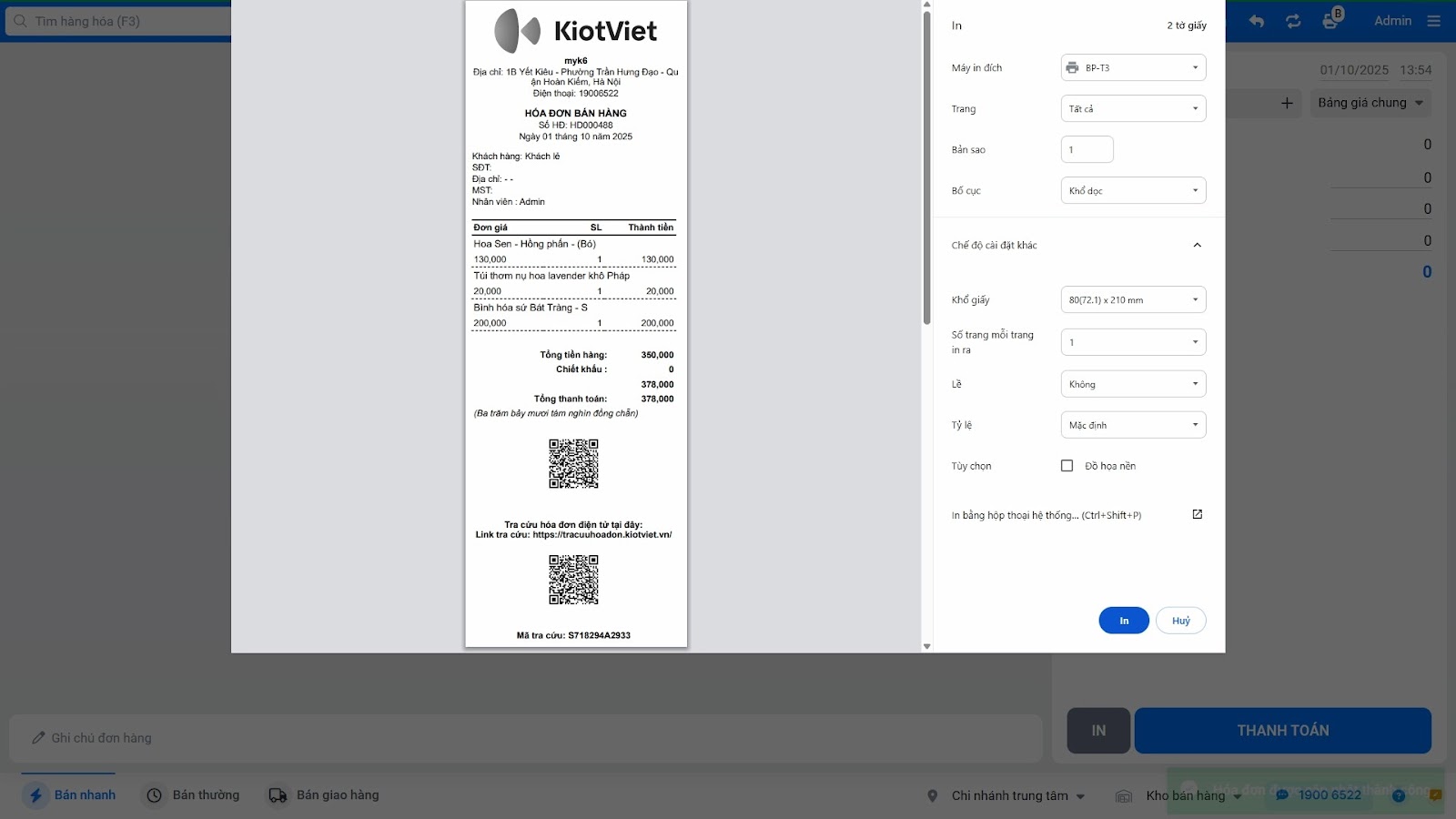
Task: Click the chat bubble icon near 1900 6522
Action: coord(1282,795)
